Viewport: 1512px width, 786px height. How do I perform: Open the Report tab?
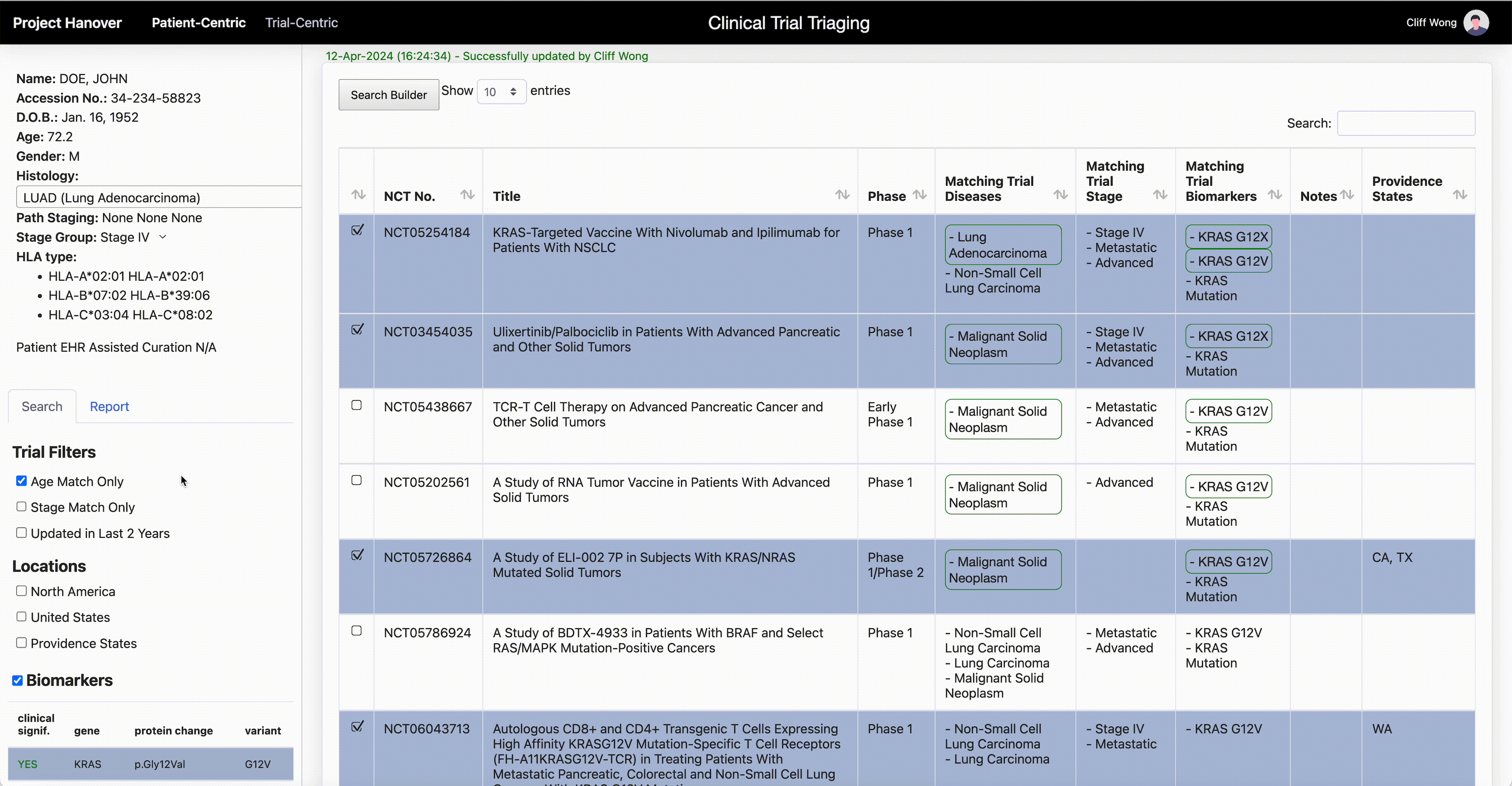tap(109, 407)
